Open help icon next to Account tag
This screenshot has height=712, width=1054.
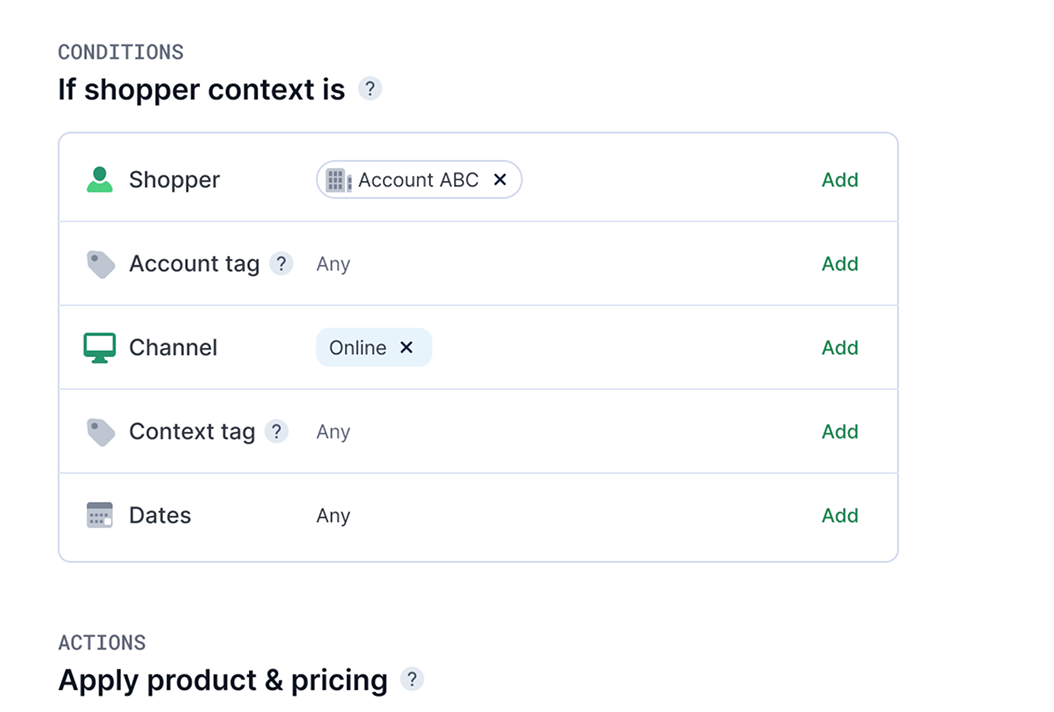[x=281, y=264]
